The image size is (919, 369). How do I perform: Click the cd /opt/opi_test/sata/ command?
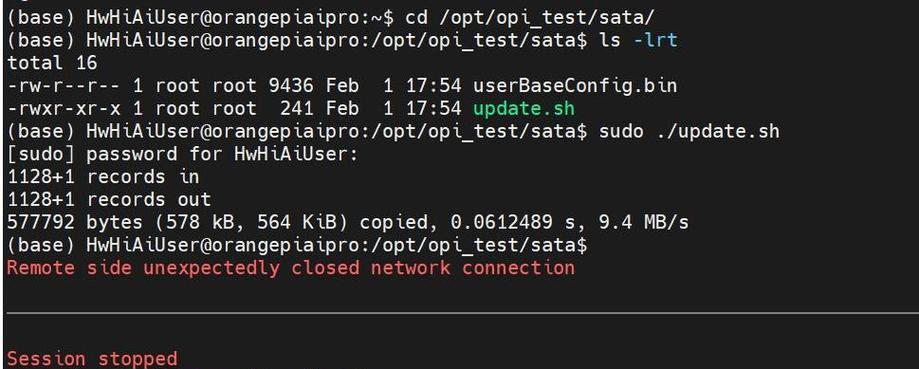(529, 18)
